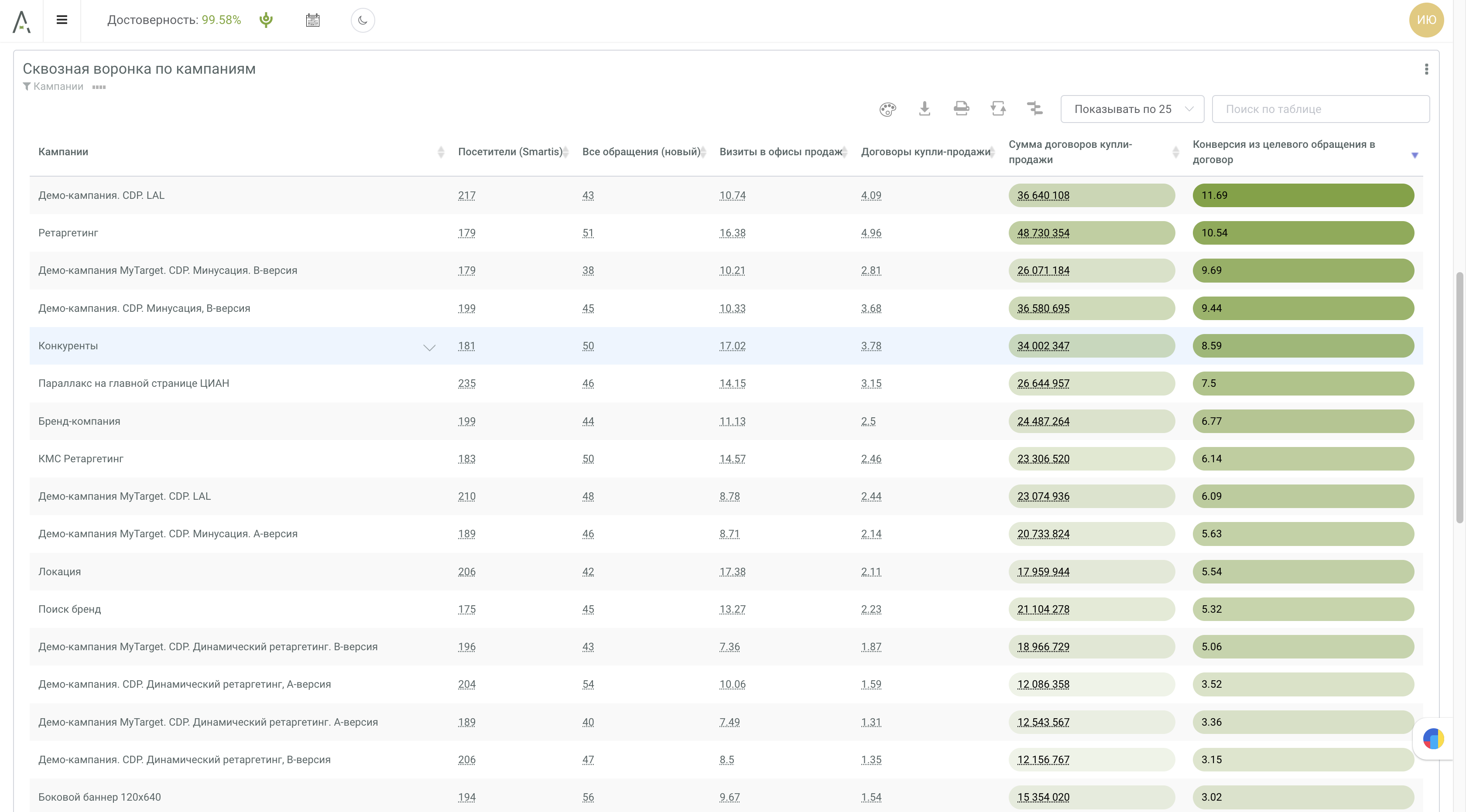Click the 11.69 conversion color bar
Screen dimensions: 1466x812
[x=1303, y=196]
